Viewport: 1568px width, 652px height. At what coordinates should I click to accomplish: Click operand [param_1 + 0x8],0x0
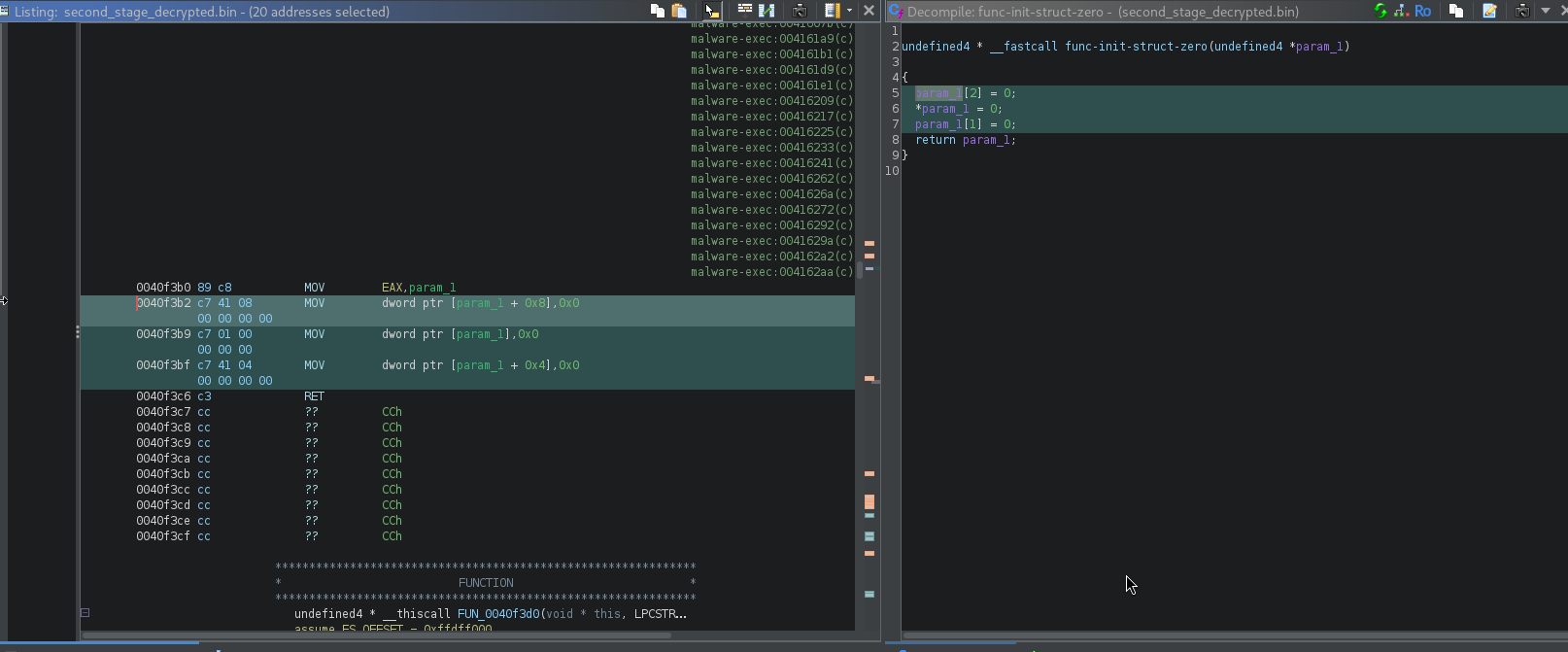pos(515,303)
